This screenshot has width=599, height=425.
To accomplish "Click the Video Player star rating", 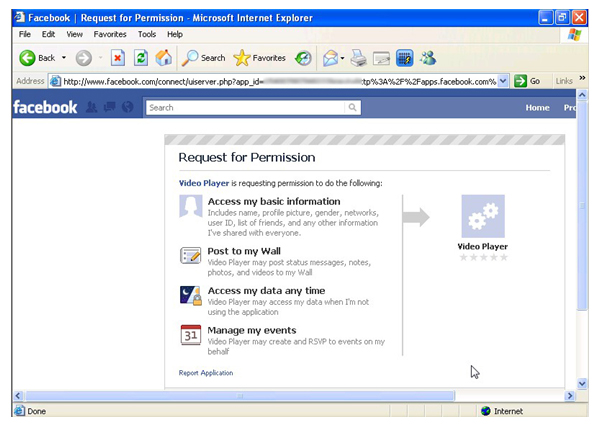I will [484, 257].
